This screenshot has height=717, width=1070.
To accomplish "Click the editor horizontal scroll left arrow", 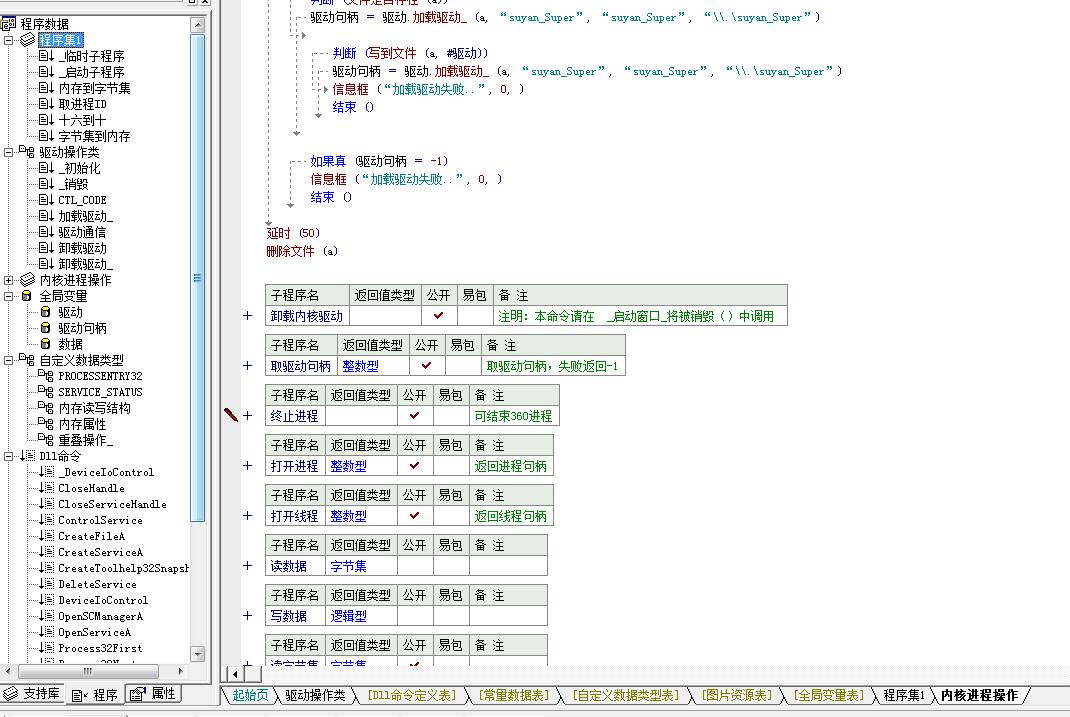I will tap(235, 674).
